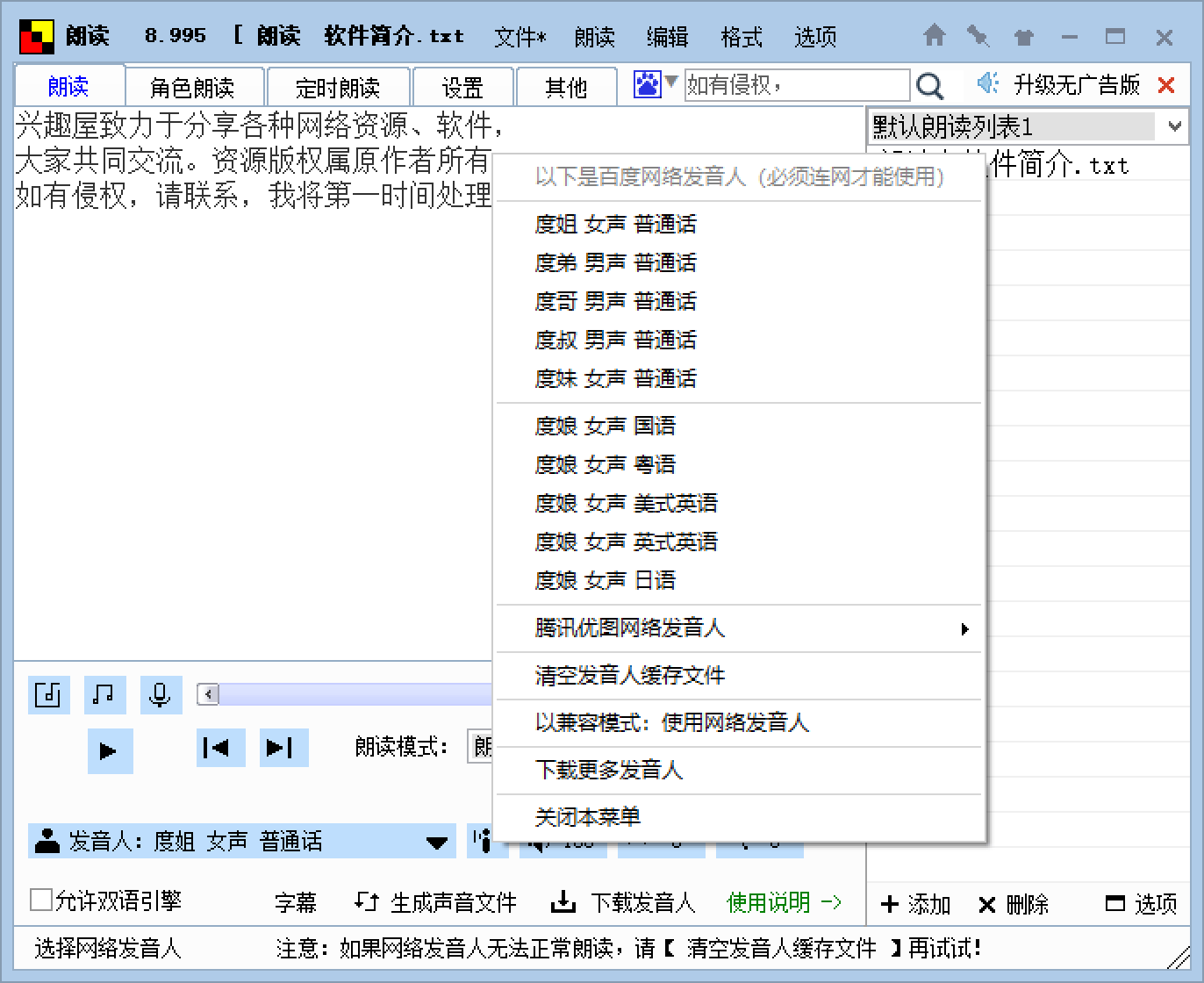Toggle the 允许双语引擎 checkbox
This screenshot has height=983, width=1204.
40,900
